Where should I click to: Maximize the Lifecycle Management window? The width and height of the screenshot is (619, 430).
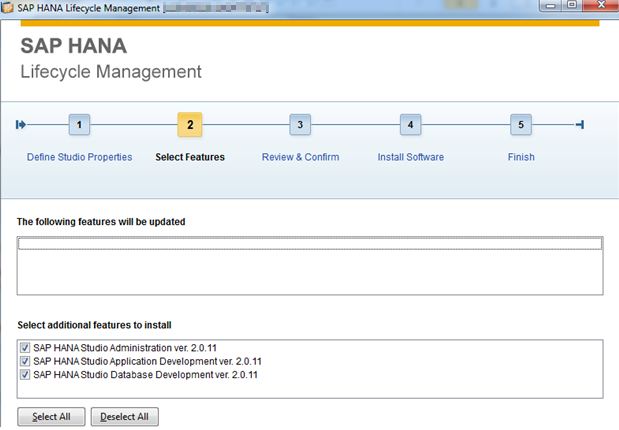point(572,6)
